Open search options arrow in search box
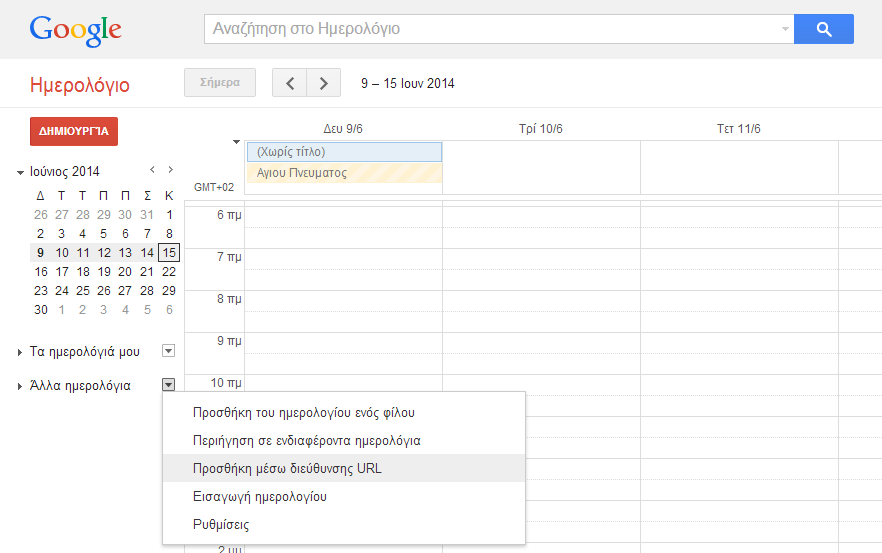This screenshot has height=553, width=882. tap(785, 30)
